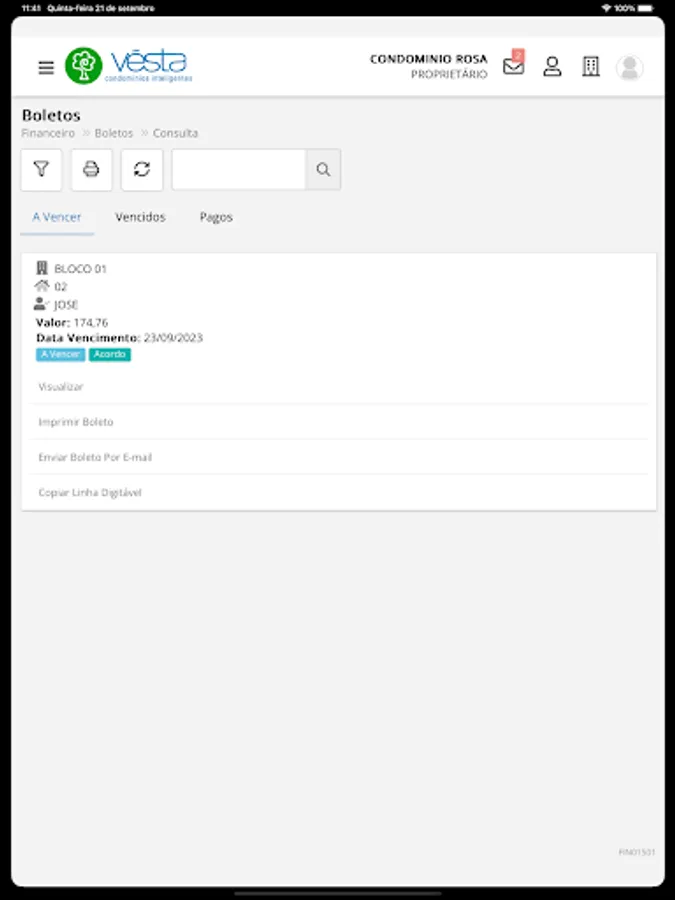675x900 pixels.
Task: Click the magnifier search button
Action: coord(323,170)
